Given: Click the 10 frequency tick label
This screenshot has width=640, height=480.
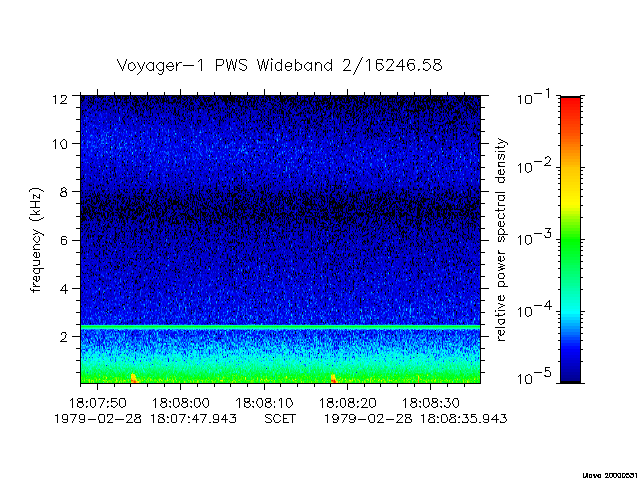Looking at the screenshot, I should [x=60, y=144].
